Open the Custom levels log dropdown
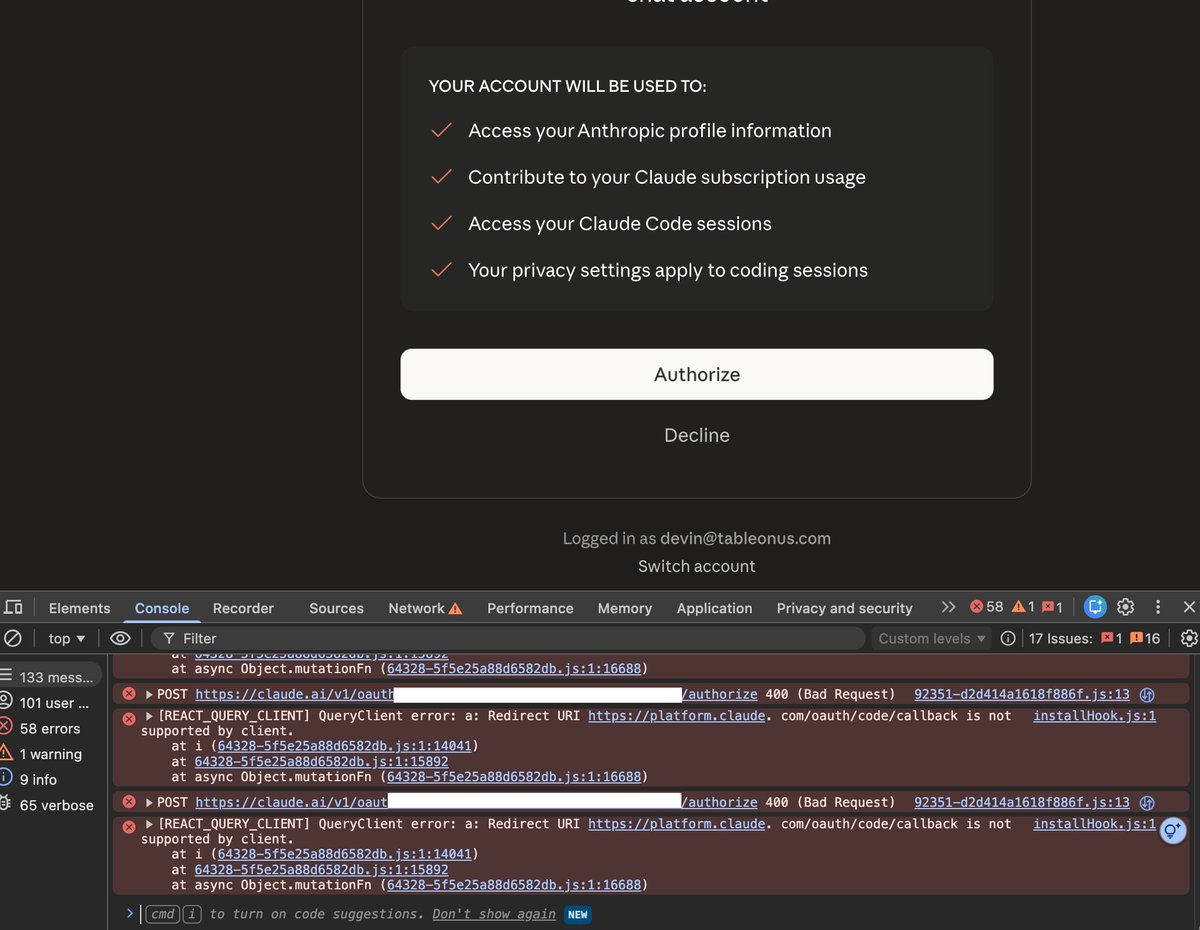This screenshot has height=930, width=1200. (933, 638)
